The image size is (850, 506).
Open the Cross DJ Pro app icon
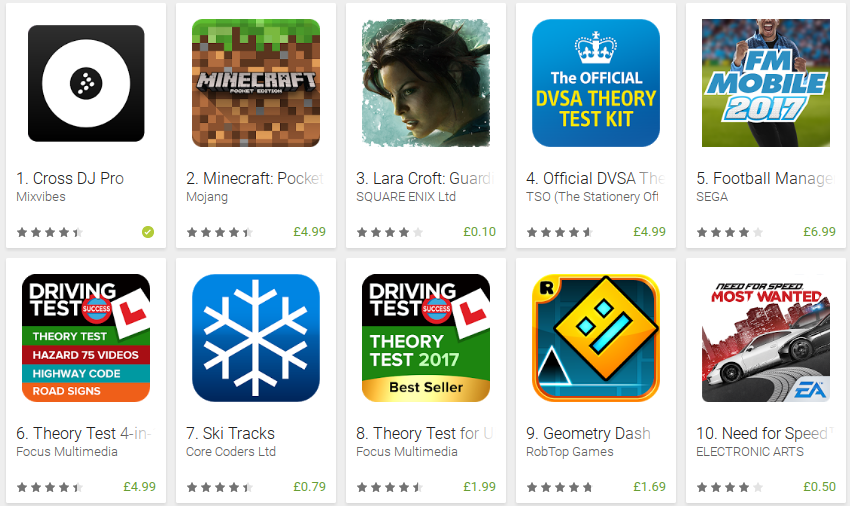(x=86, y=83)
